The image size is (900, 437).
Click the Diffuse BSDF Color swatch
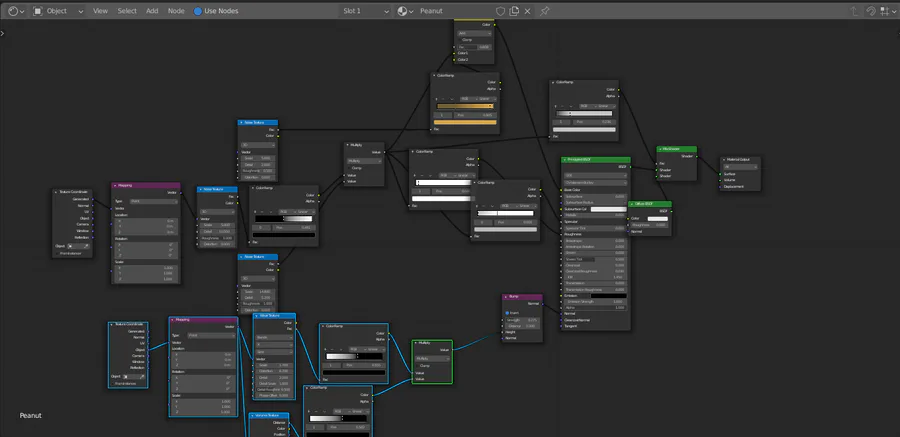click(657, 218)
